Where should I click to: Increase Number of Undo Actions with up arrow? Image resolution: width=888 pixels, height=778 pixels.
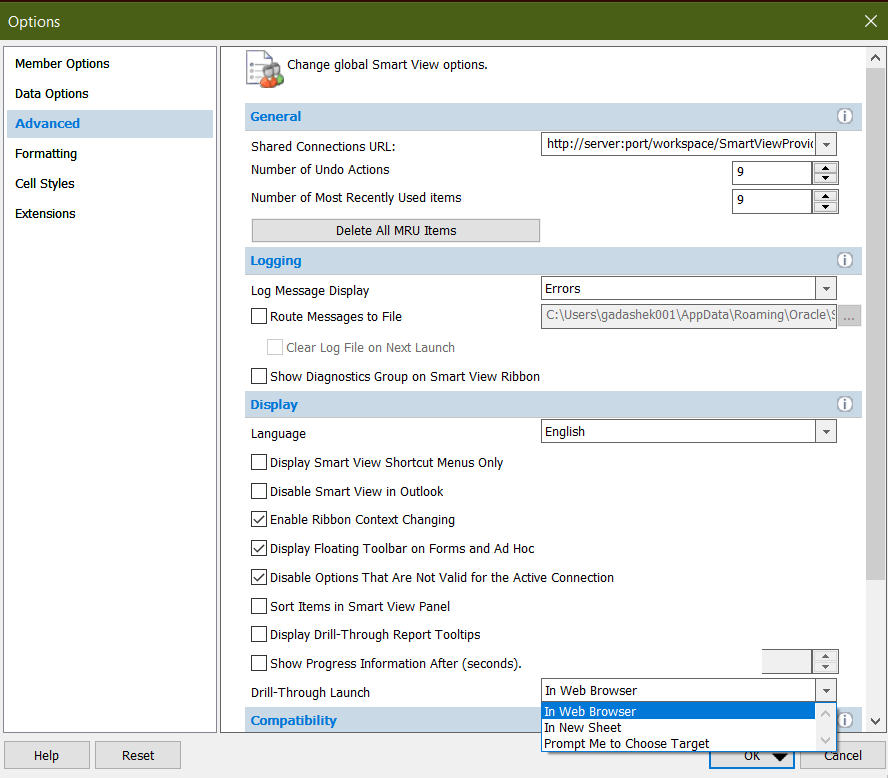click(825, 167)
